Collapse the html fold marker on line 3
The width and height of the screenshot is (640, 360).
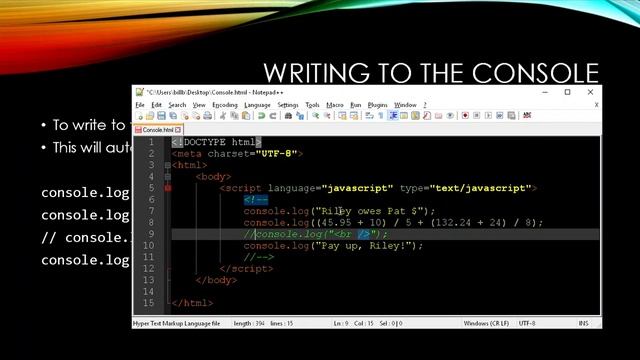167,165
